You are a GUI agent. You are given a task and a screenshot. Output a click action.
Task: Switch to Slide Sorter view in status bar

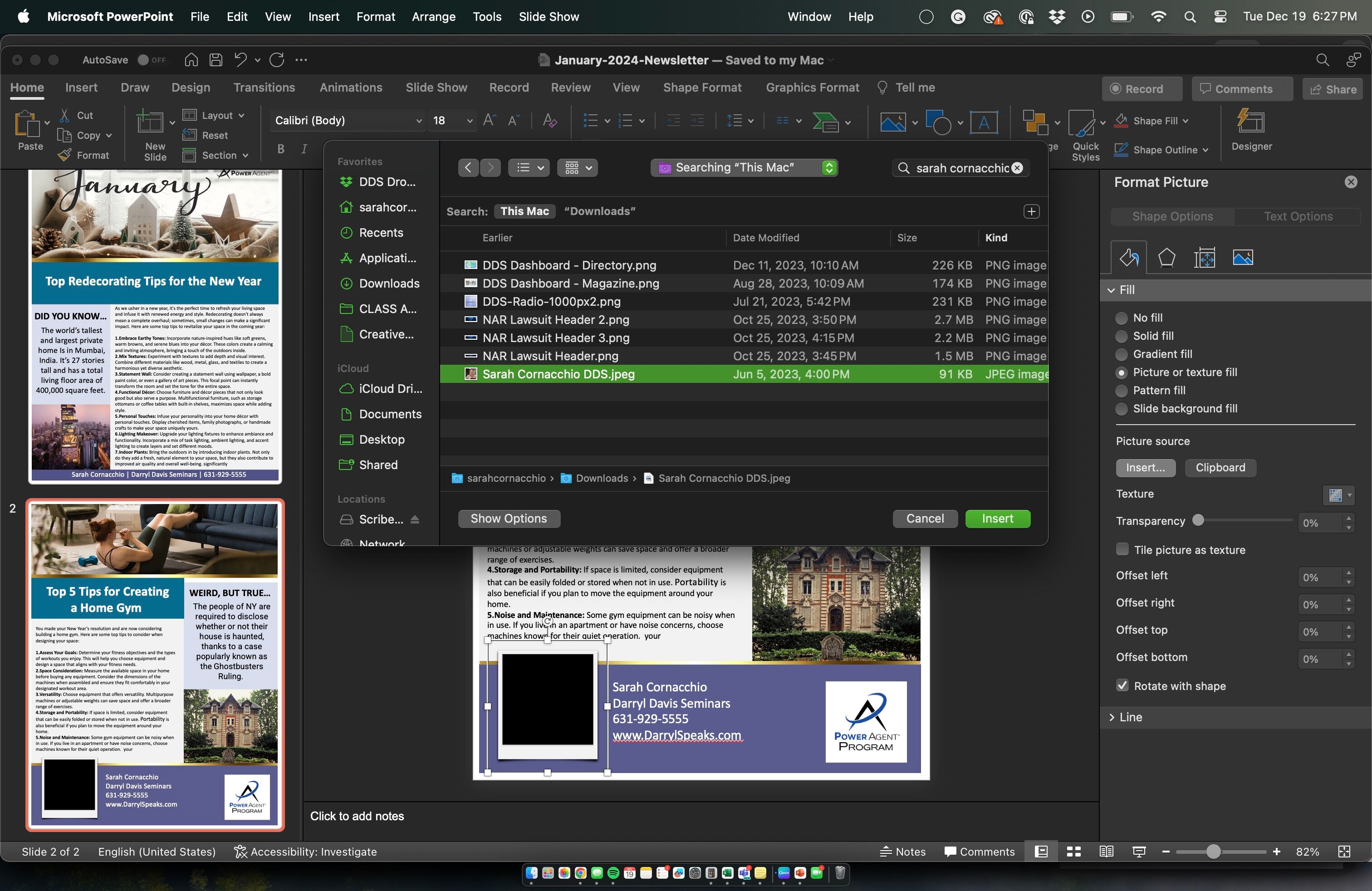coord(1073,851)
